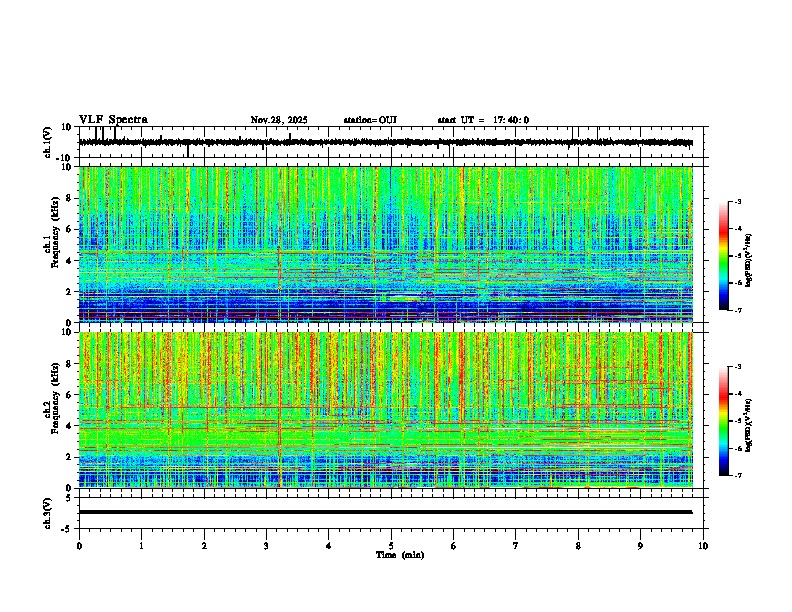Viewport: 792px width, 612px height.
Task: Click the ch.1 spectrogram color scale bar
Action: 723,256
